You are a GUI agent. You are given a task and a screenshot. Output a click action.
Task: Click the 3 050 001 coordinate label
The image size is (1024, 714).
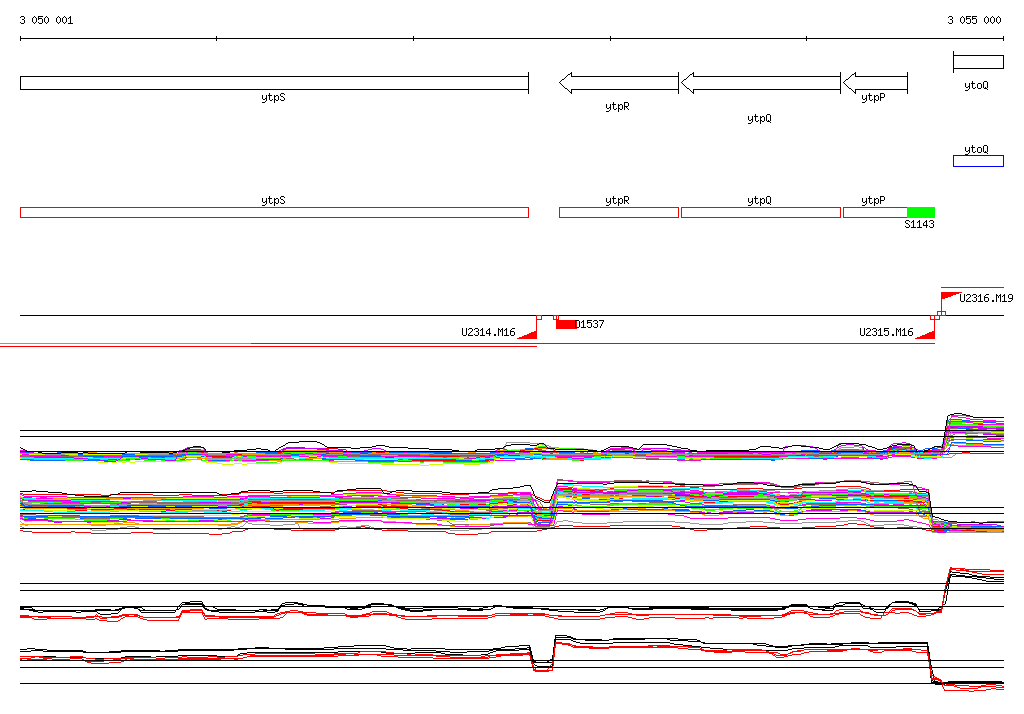46,20
